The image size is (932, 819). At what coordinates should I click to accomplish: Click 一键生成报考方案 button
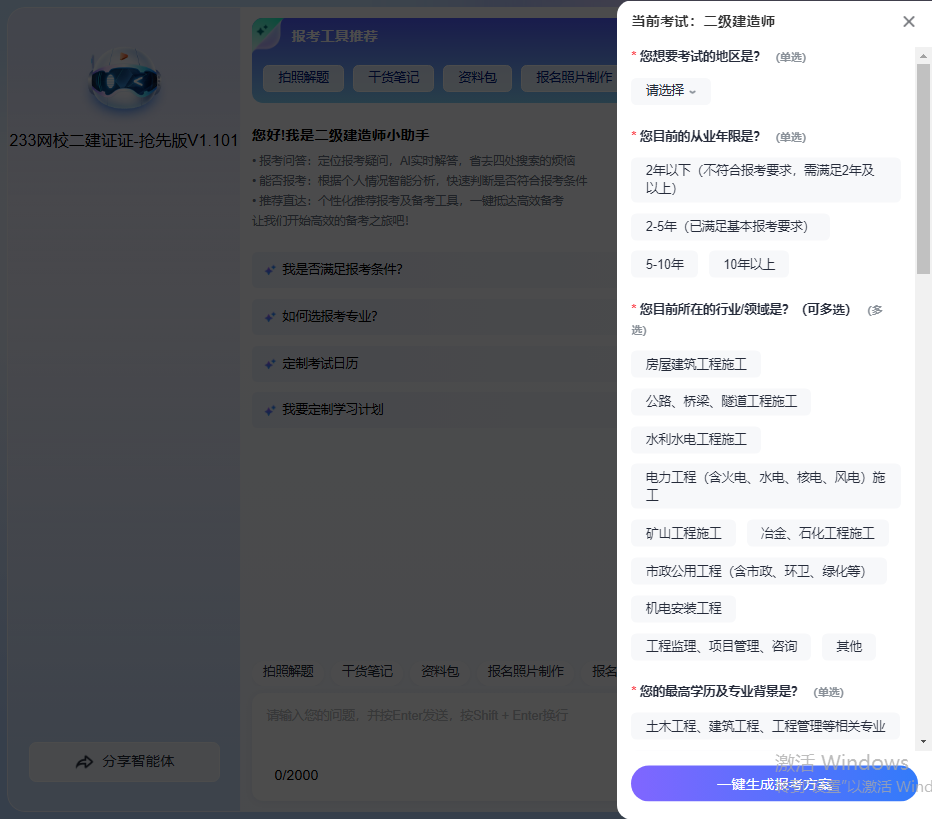tap(773, 784)
